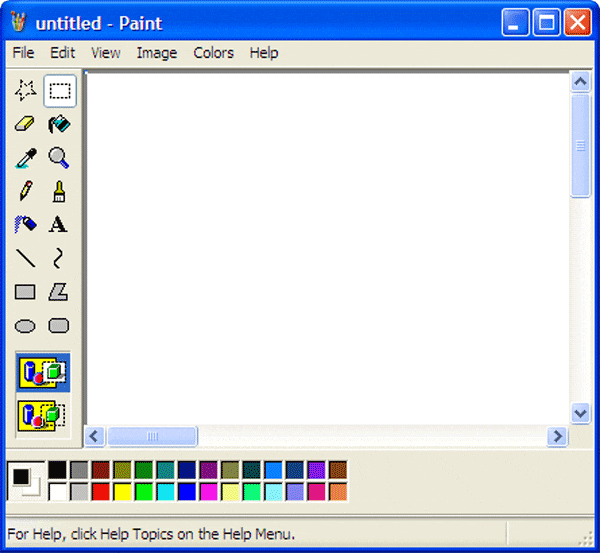Click the horizontal scrollbar right arrow
The image size is (600, 553).
[557, 436]
